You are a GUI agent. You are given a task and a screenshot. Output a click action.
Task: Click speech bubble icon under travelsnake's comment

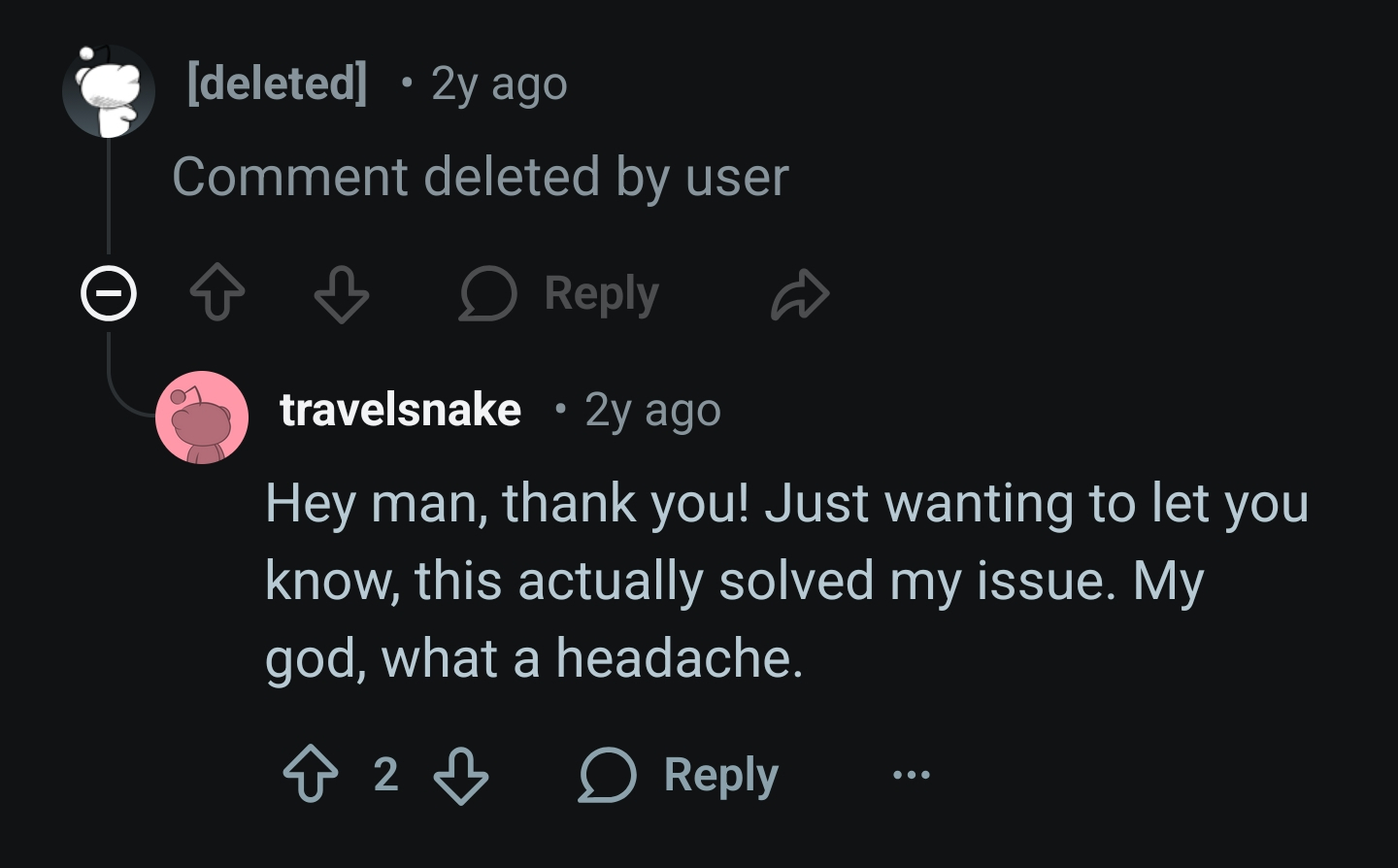click(x=607, y=776)
